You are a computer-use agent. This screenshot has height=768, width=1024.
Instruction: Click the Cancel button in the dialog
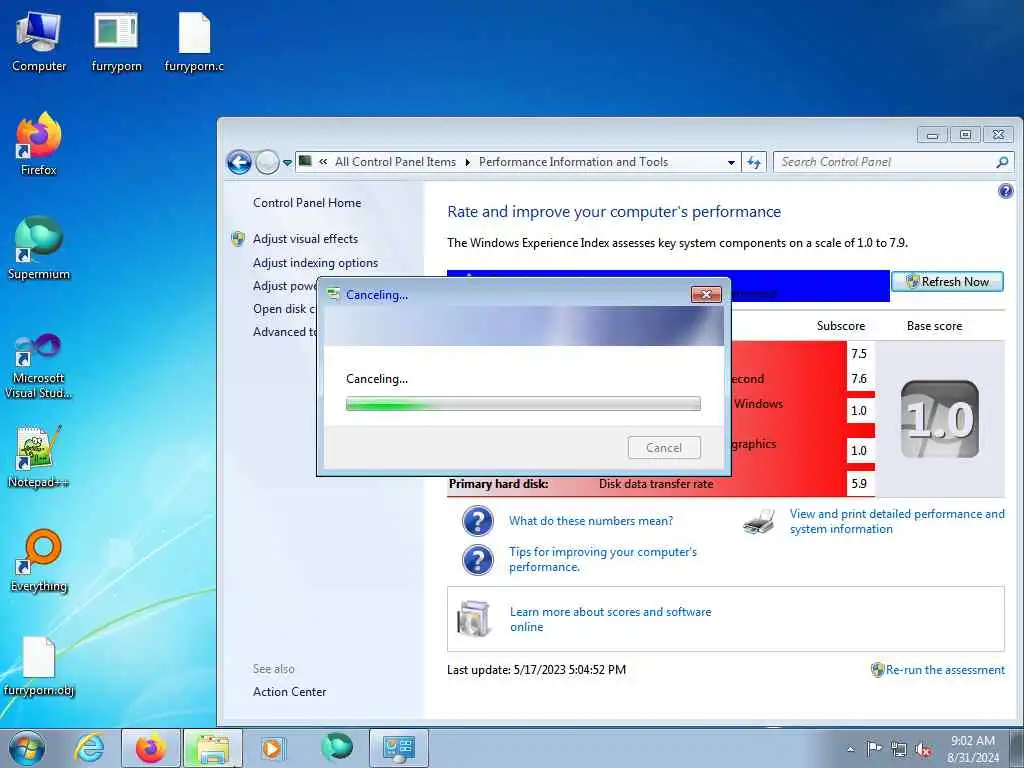664,447
